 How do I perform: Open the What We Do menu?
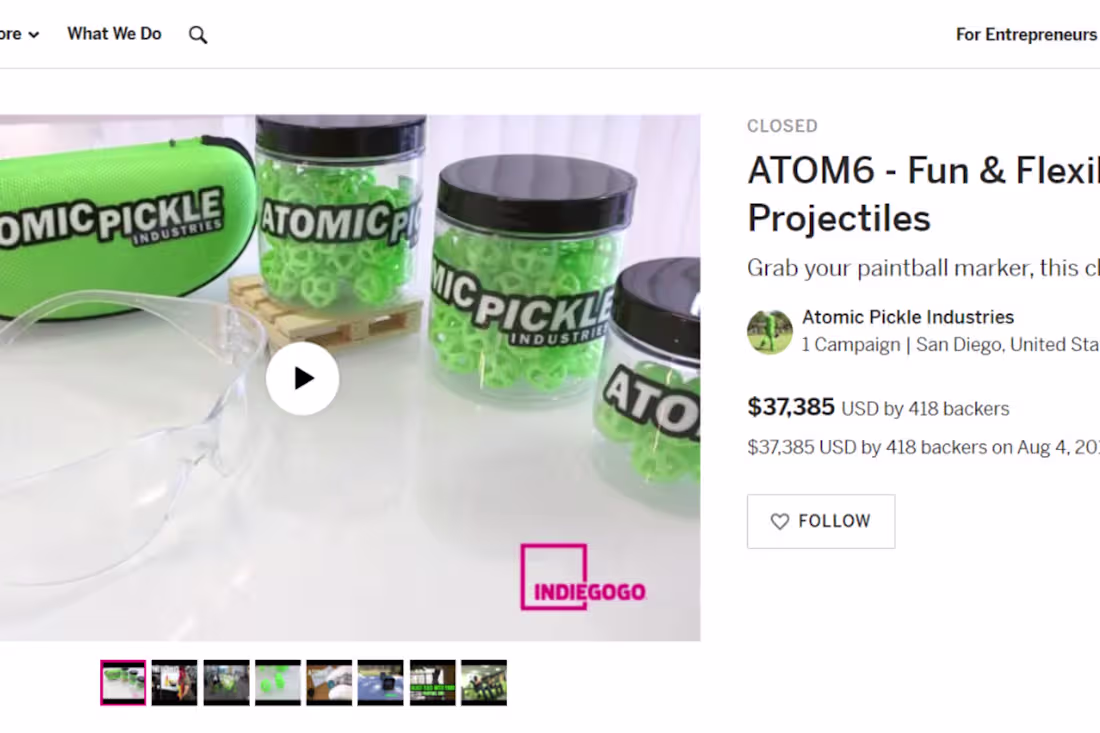[114, 34]
